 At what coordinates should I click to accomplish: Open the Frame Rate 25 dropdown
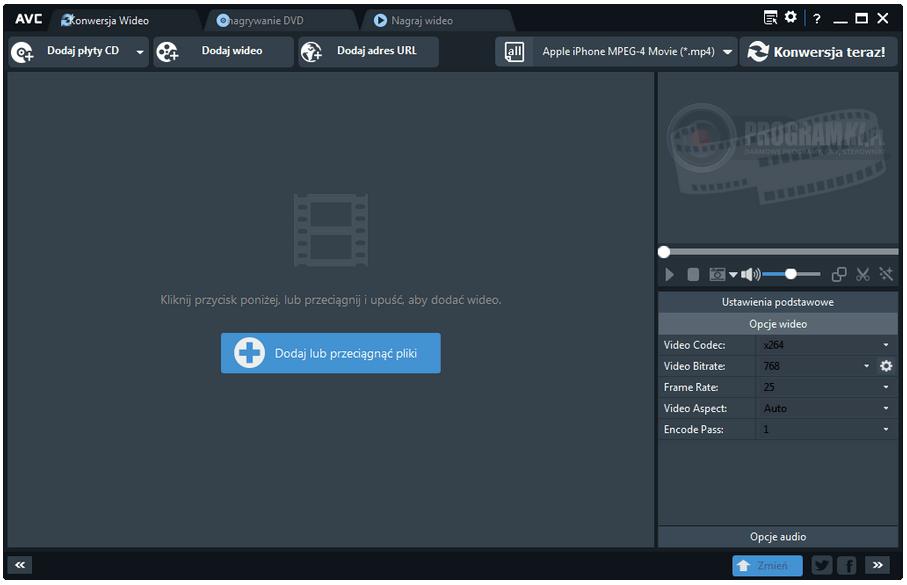(x=827, y=387)
